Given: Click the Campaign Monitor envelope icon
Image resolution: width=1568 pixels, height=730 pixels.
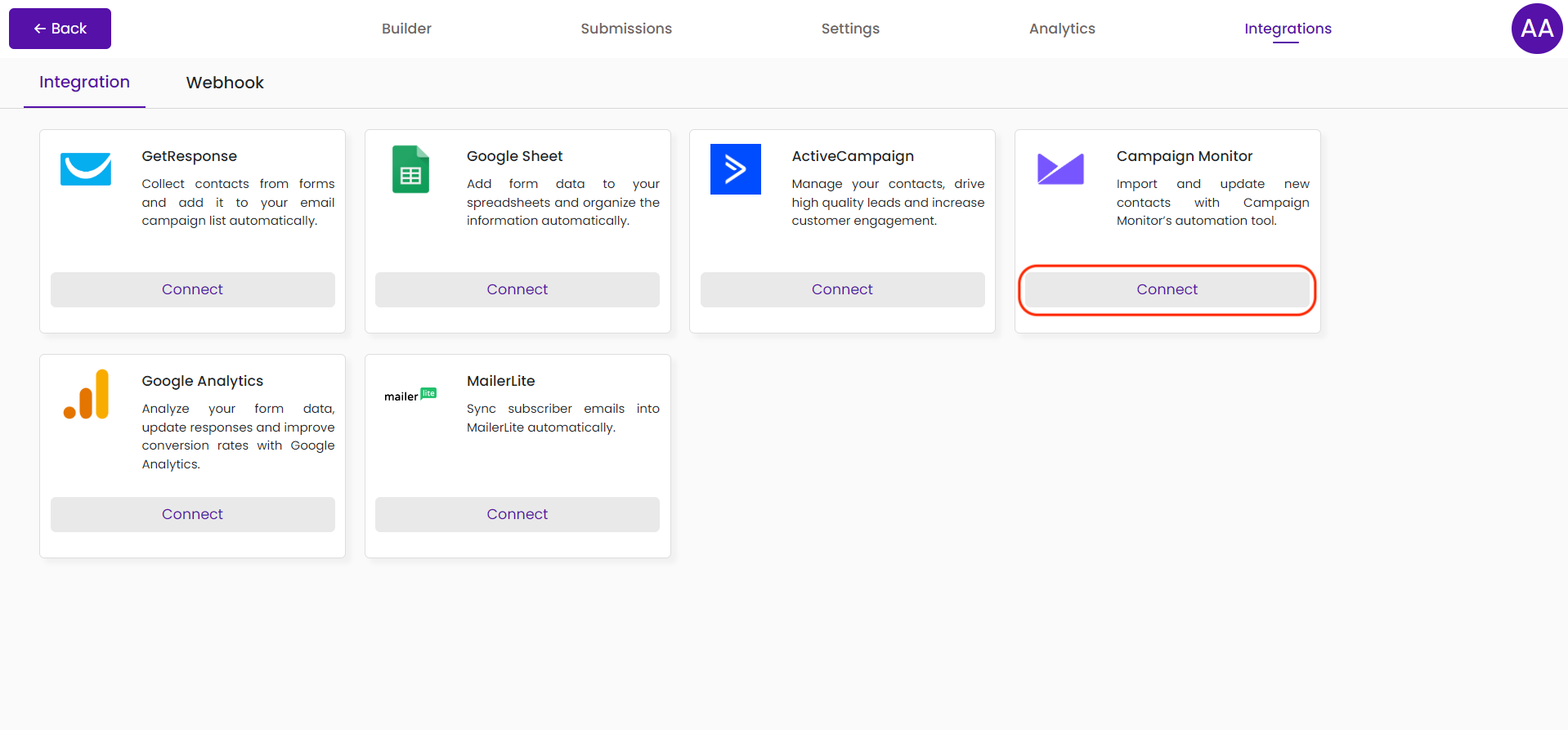Looking at the screenshot, I should (x=1060, y=169).
